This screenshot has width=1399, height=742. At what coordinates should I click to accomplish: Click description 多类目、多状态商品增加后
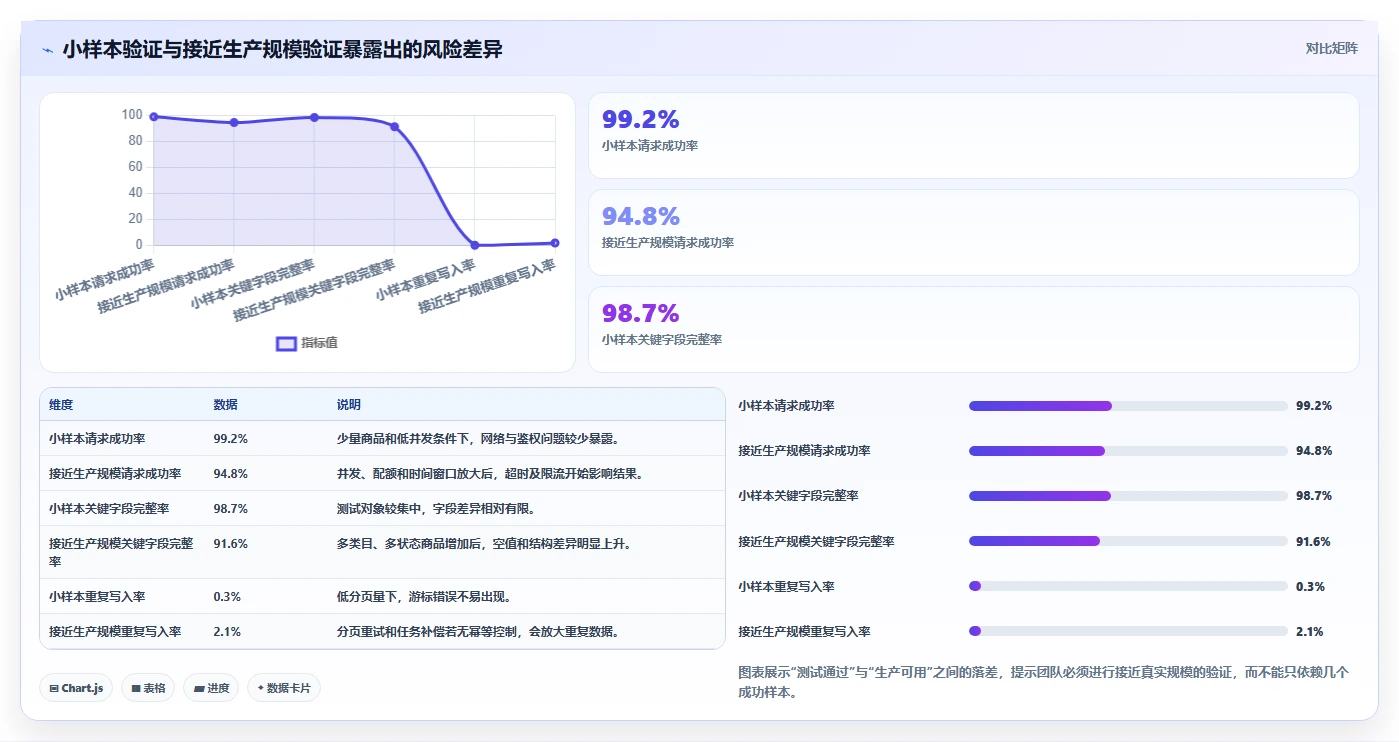484,544
